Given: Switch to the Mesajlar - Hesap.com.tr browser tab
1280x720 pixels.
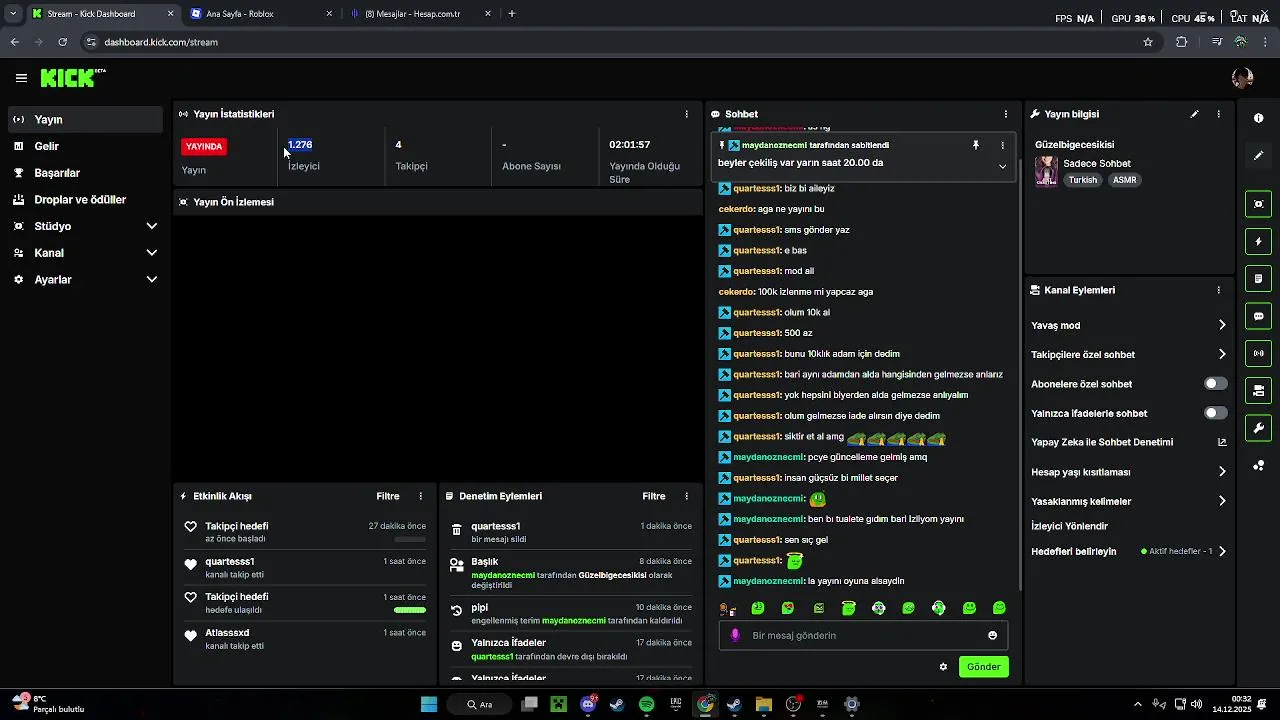Looking at the screenshot, I should tap(420, 14).
